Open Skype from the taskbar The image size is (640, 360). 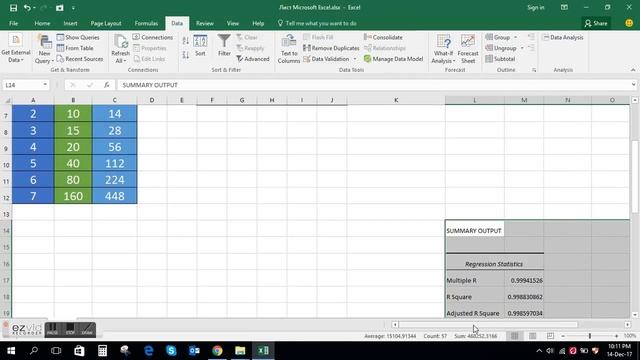click(x=171, y=351)
